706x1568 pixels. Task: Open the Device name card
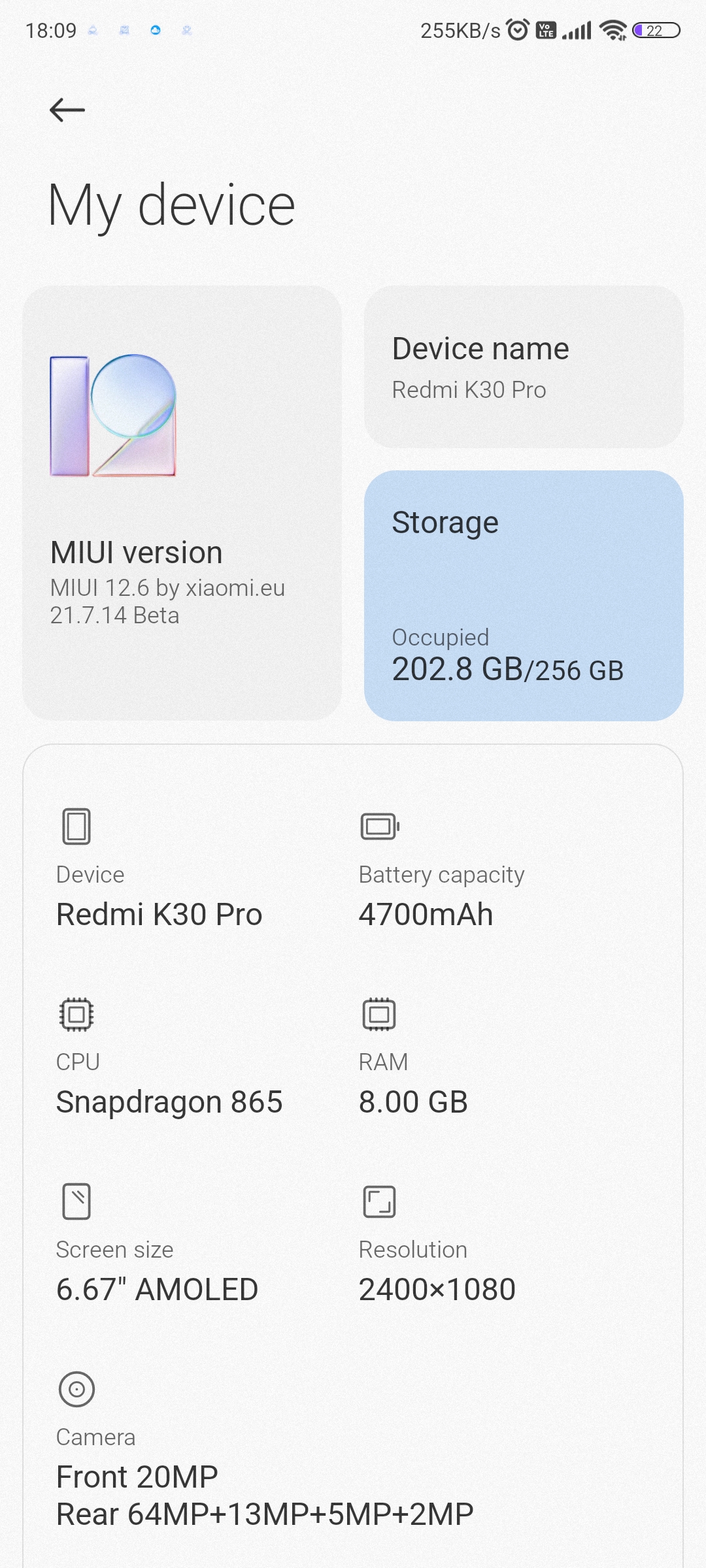pyautogui.click(x=524, y=367)
